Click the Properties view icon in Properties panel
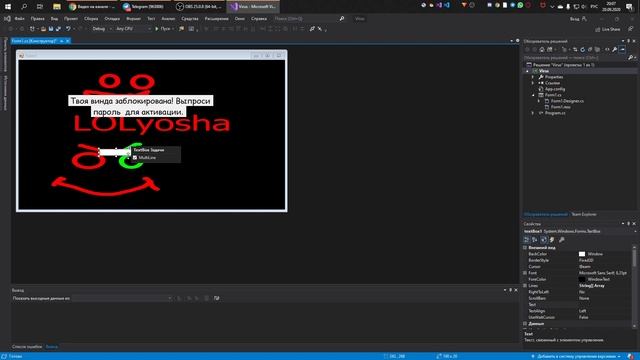 pyautogui.click(x=544, y=240)
